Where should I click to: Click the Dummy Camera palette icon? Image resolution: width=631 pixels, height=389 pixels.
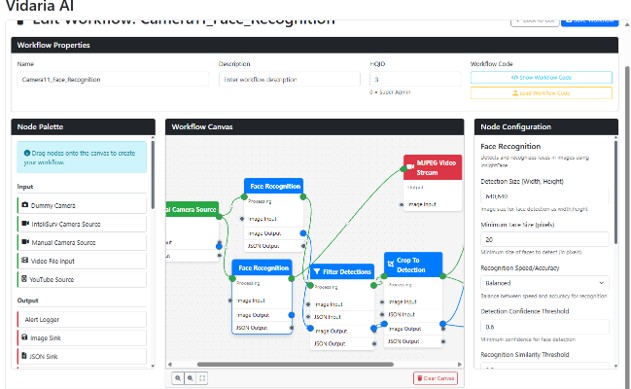click(x=25, y=205)
